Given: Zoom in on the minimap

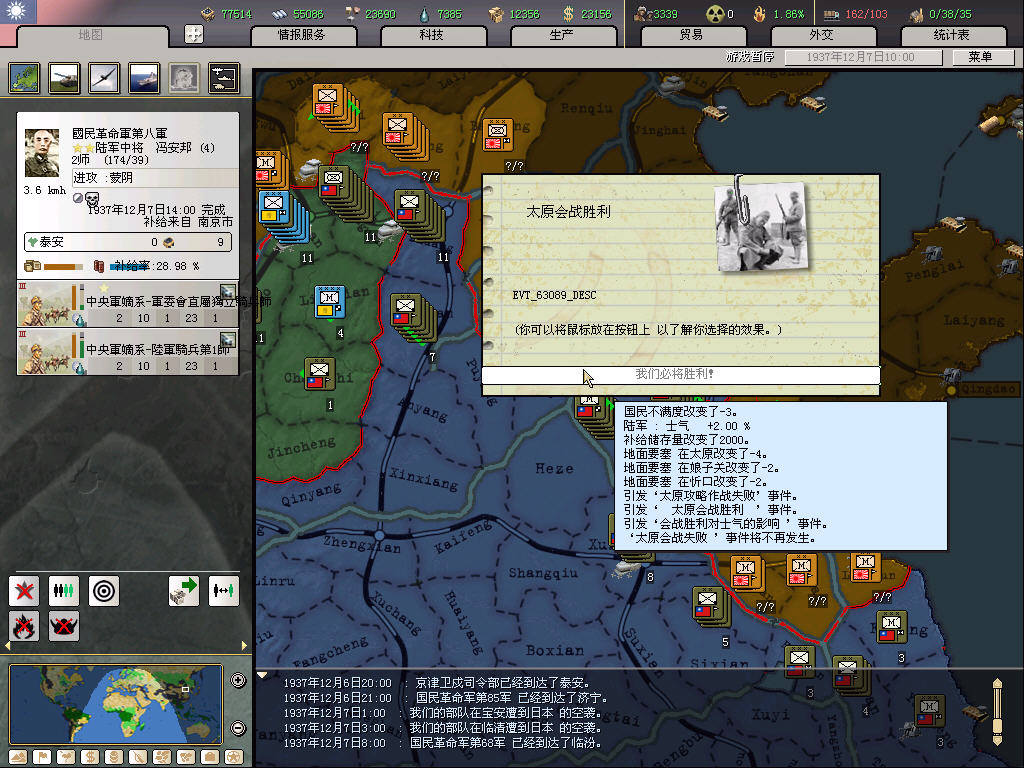Looking at the screenshot, I should [x=238, y=681].
